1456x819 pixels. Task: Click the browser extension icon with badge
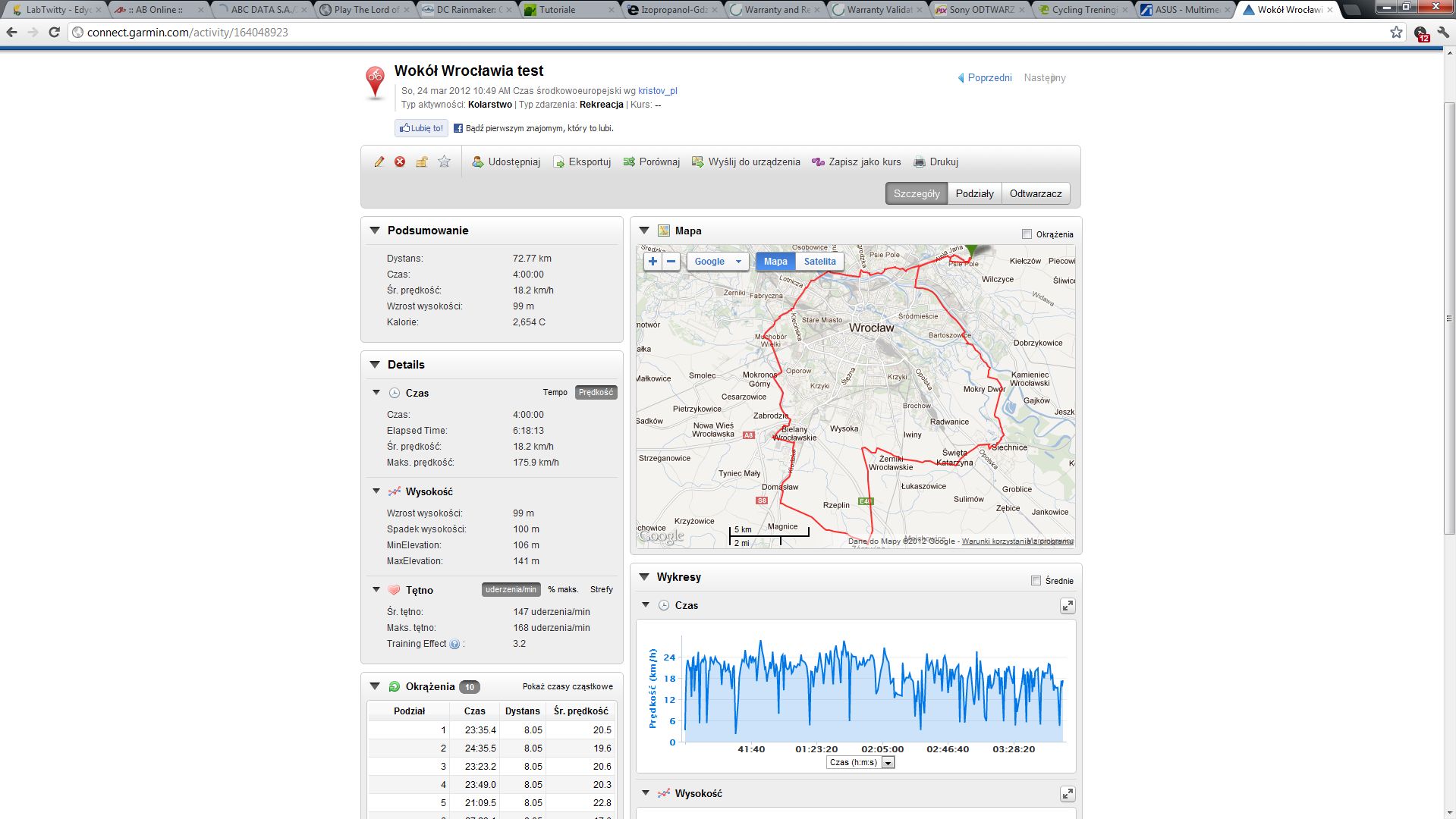click(1421, 33)
